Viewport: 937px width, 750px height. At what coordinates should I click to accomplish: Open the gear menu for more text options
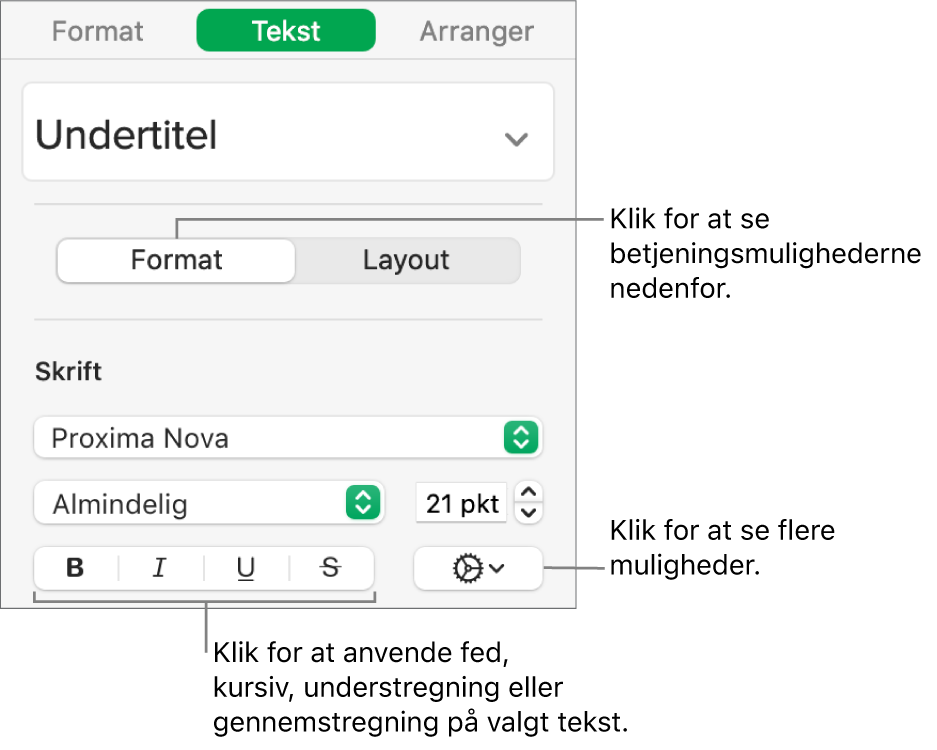(x=478, y=568)
